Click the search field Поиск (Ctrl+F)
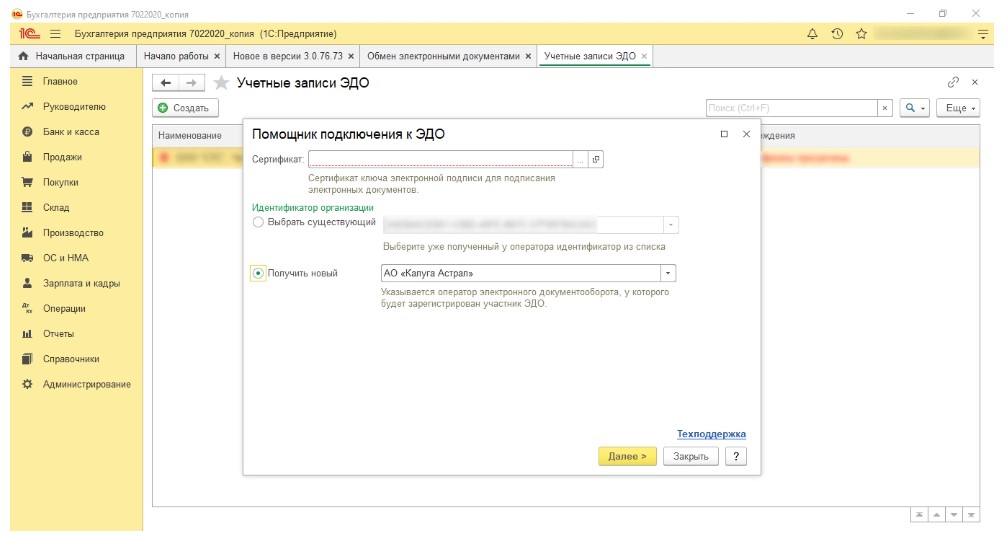The width and height of the screenshot is (1007, 536). [790, 108]
